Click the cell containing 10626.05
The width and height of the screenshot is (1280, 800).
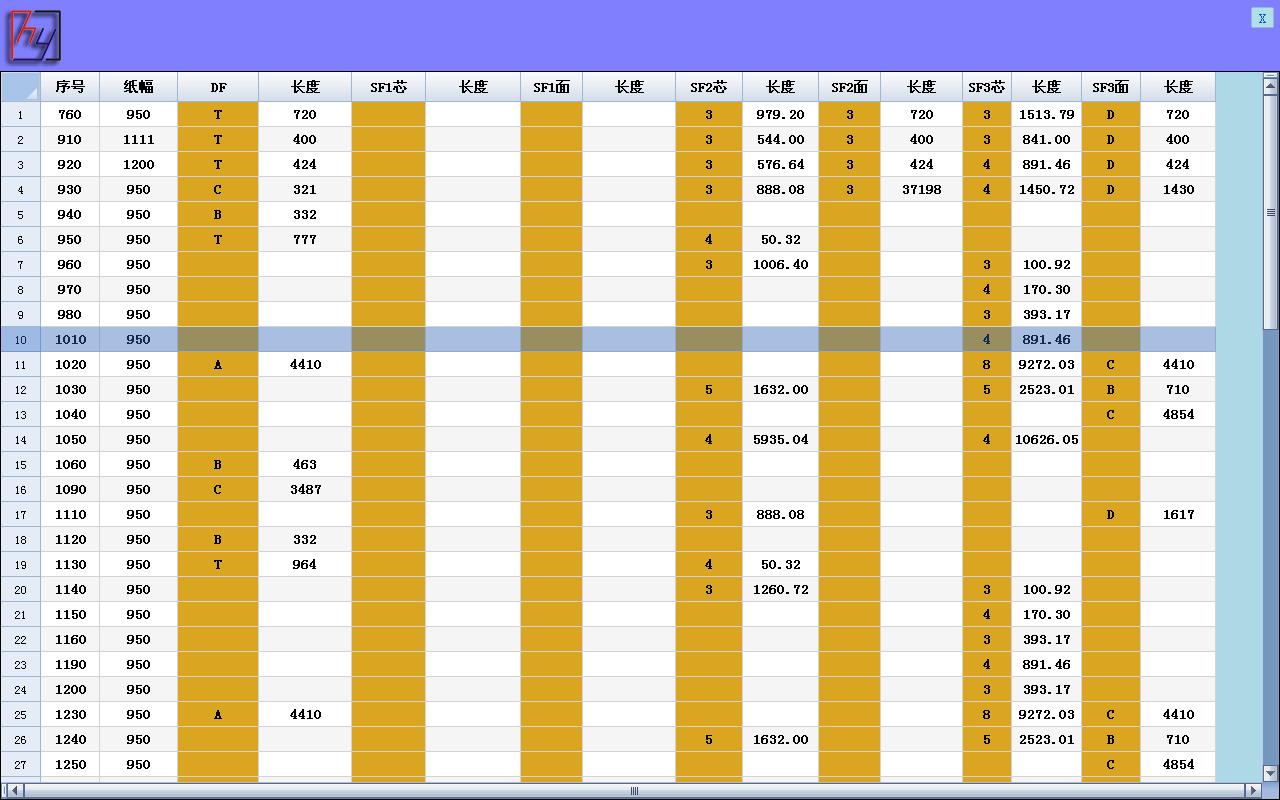tap(1046, 440)
